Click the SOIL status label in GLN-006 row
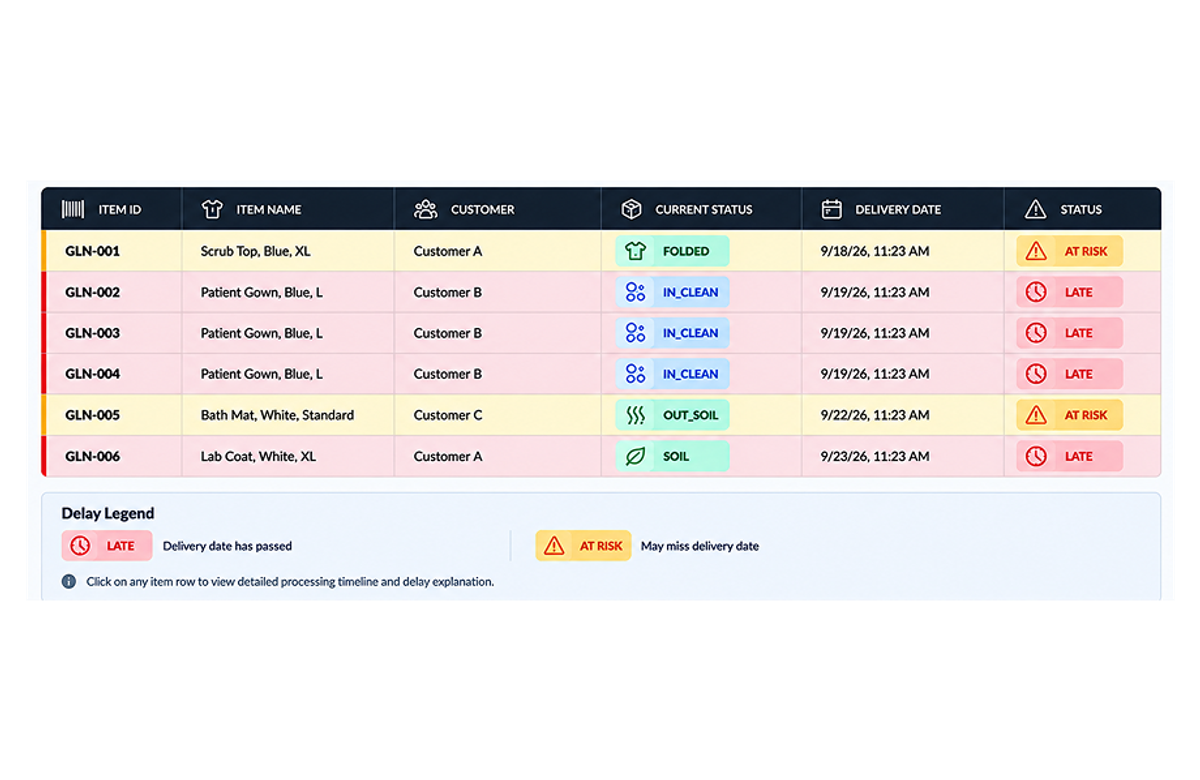 [x=676, y=456]
